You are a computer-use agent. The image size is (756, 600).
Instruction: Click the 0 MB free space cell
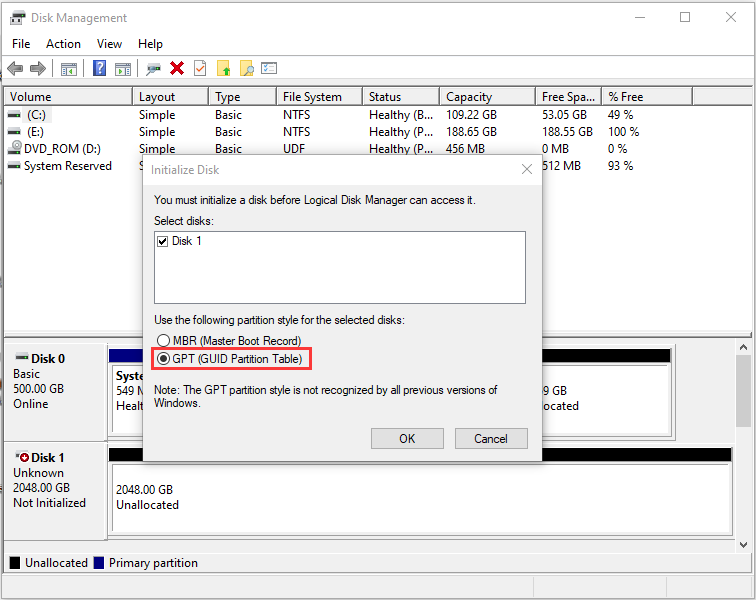tap(555, 149)
